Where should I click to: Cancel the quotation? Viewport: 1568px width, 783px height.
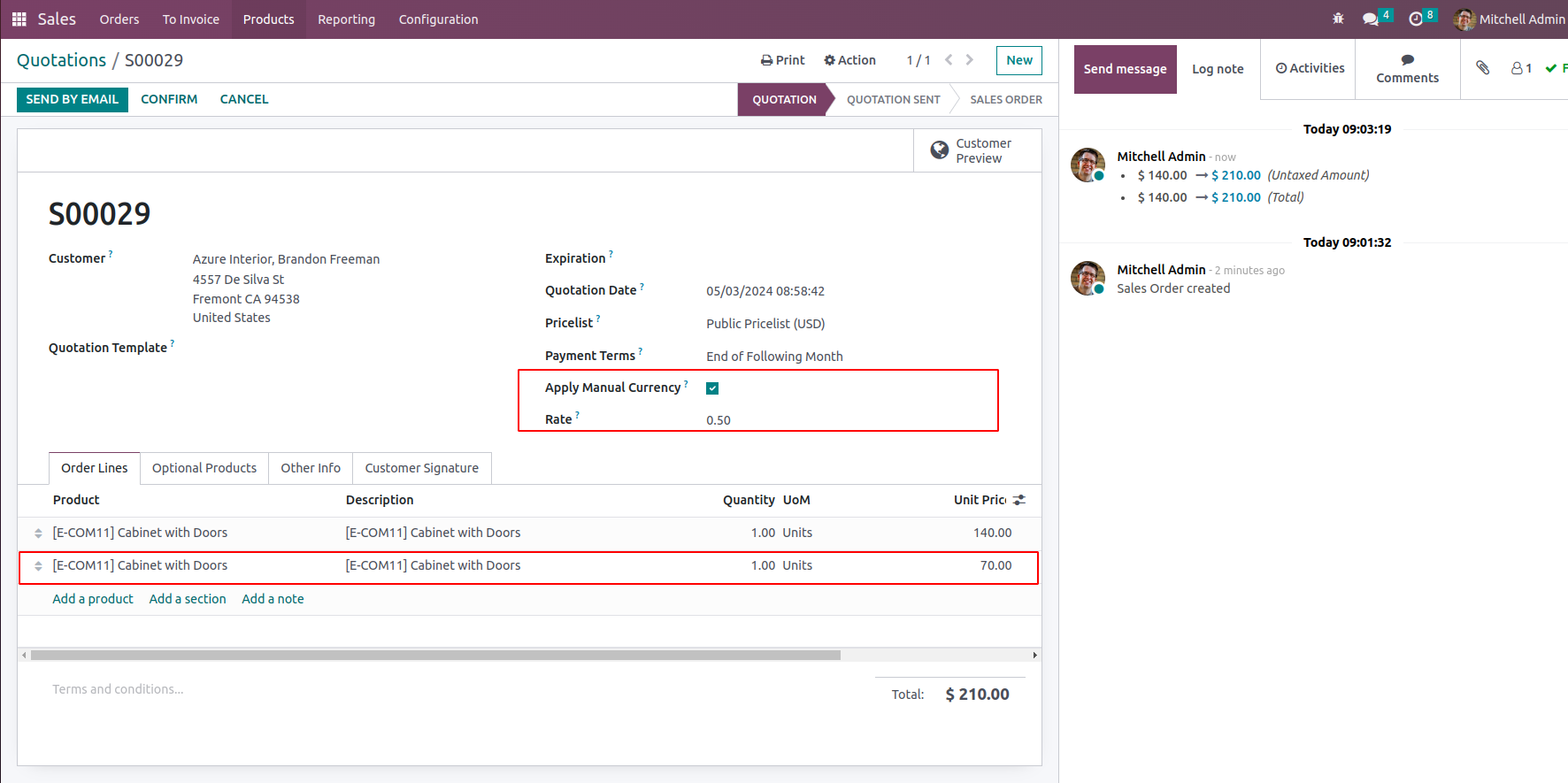pyautogui.click(x=244, y=99)
